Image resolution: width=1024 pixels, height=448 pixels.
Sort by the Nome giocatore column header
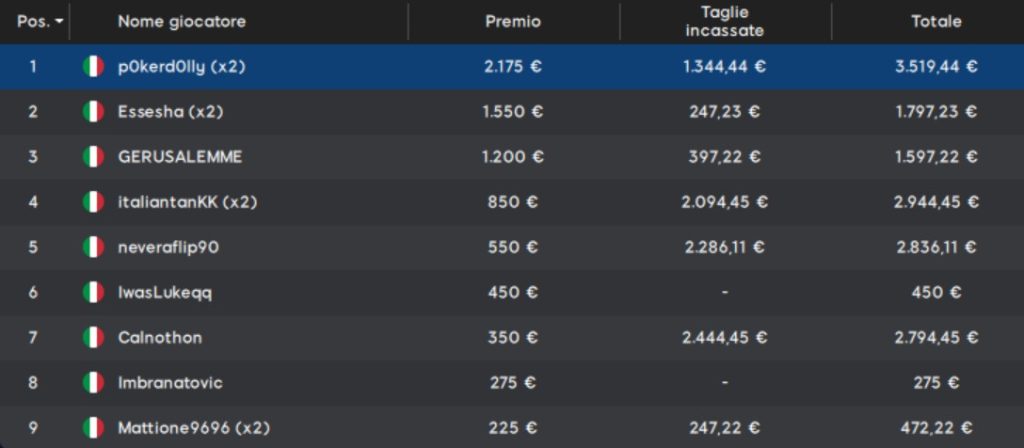pyautogui.click(x=182, y=22)
